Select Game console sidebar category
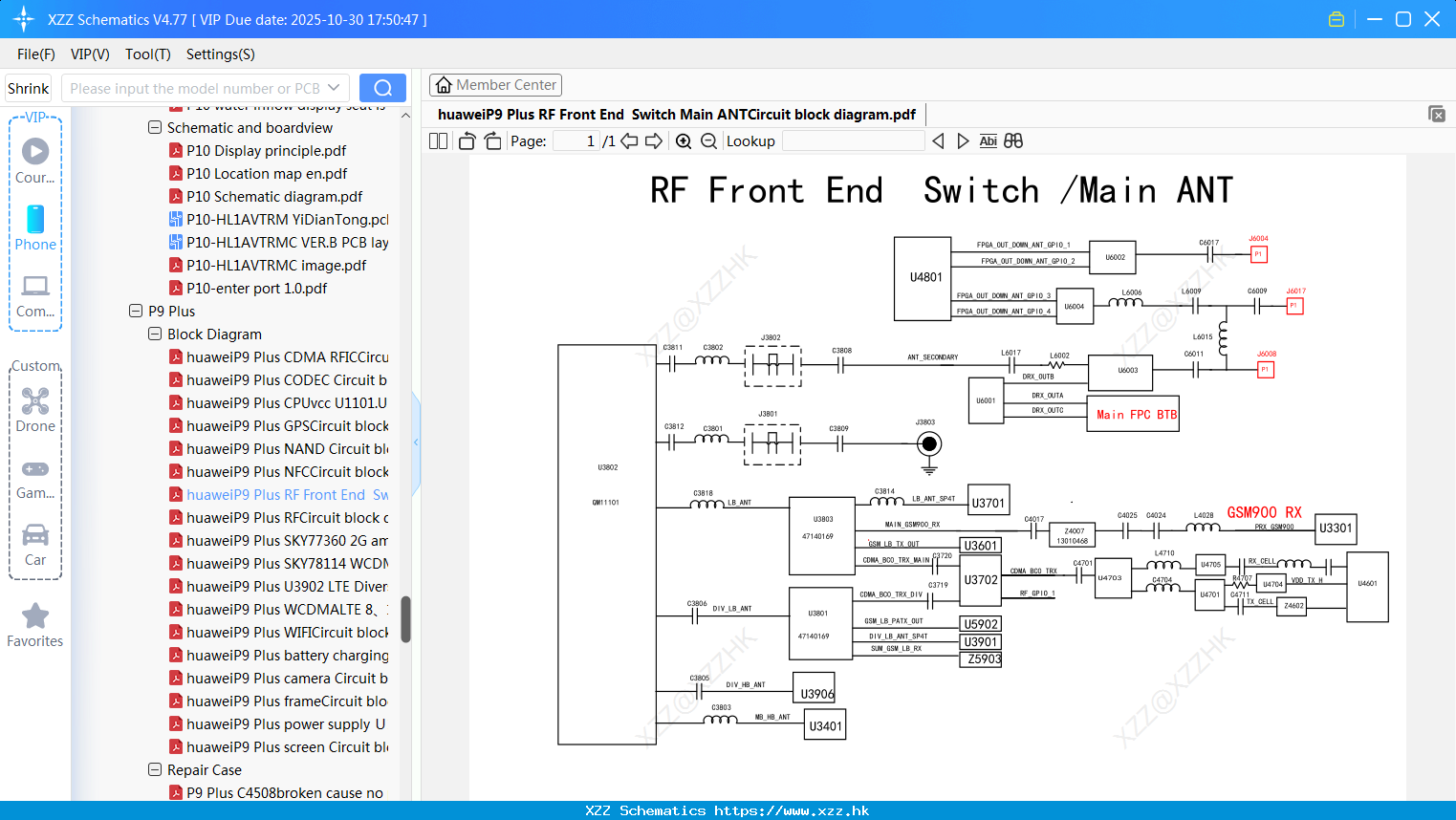 [x=35, y=478]
